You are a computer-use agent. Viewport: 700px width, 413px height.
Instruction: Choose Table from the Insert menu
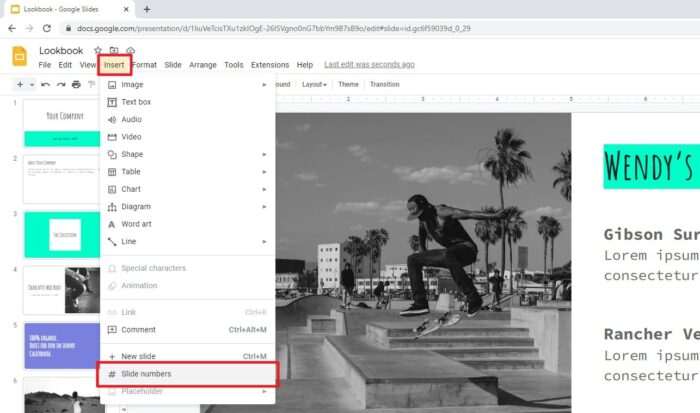(x=187, y=171)
